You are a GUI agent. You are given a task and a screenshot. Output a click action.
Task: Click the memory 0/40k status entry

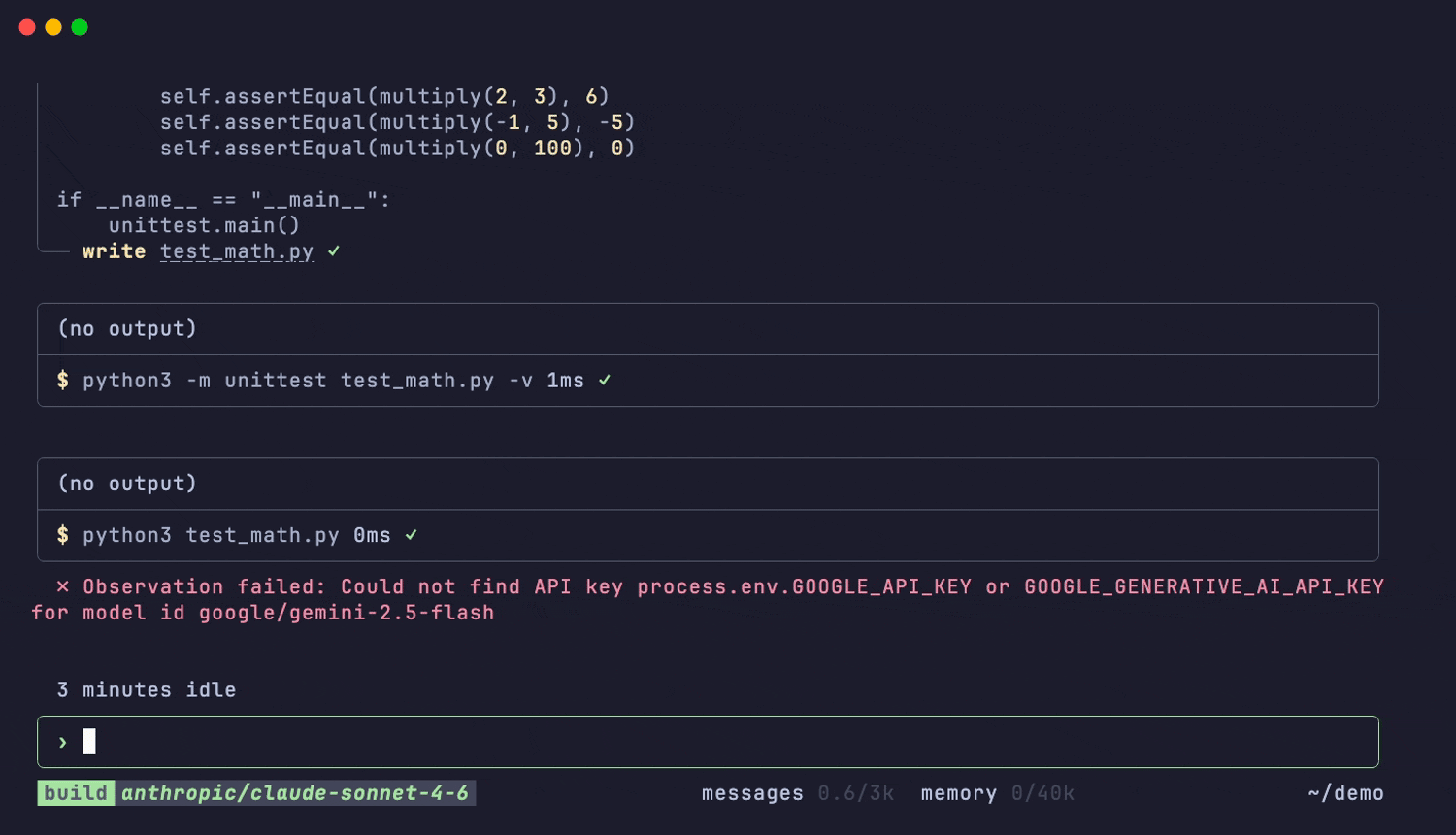[998, 793]
